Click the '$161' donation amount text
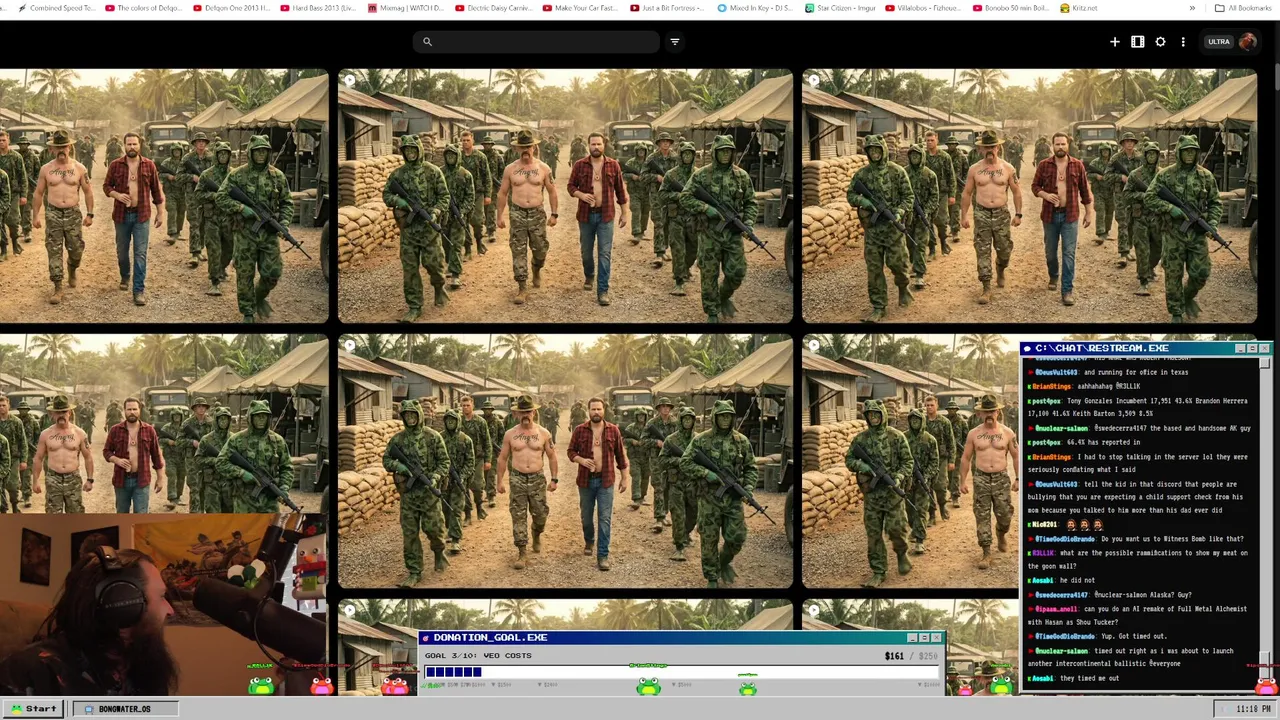This screenshot has width=1280, height=720. point(894,656)
